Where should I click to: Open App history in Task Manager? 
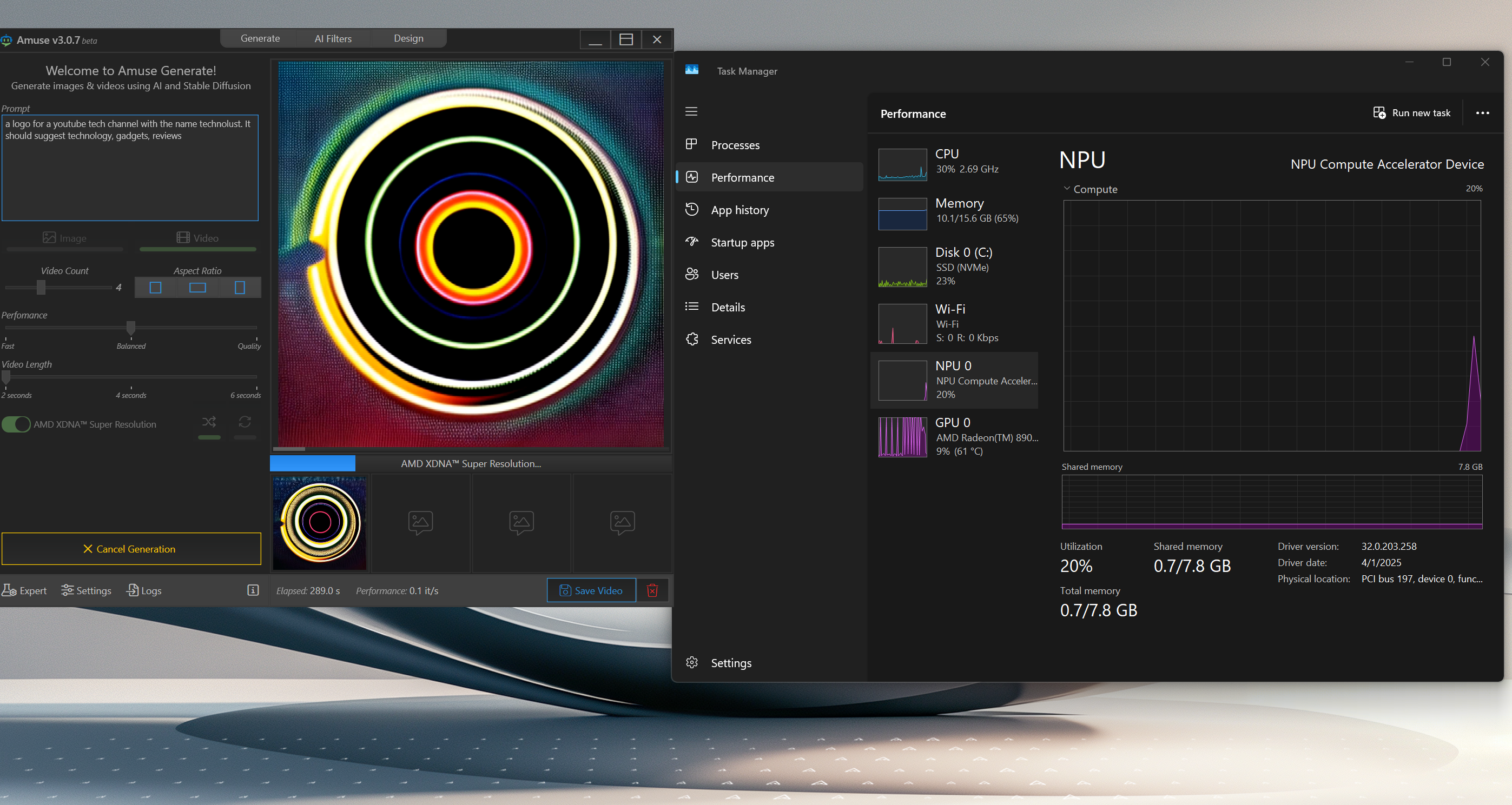(x=740, y=210)
